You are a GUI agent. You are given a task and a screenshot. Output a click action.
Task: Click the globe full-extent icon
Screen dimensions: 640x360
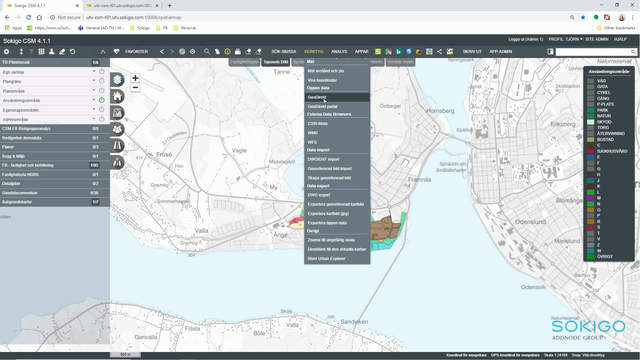coord(182,52)
